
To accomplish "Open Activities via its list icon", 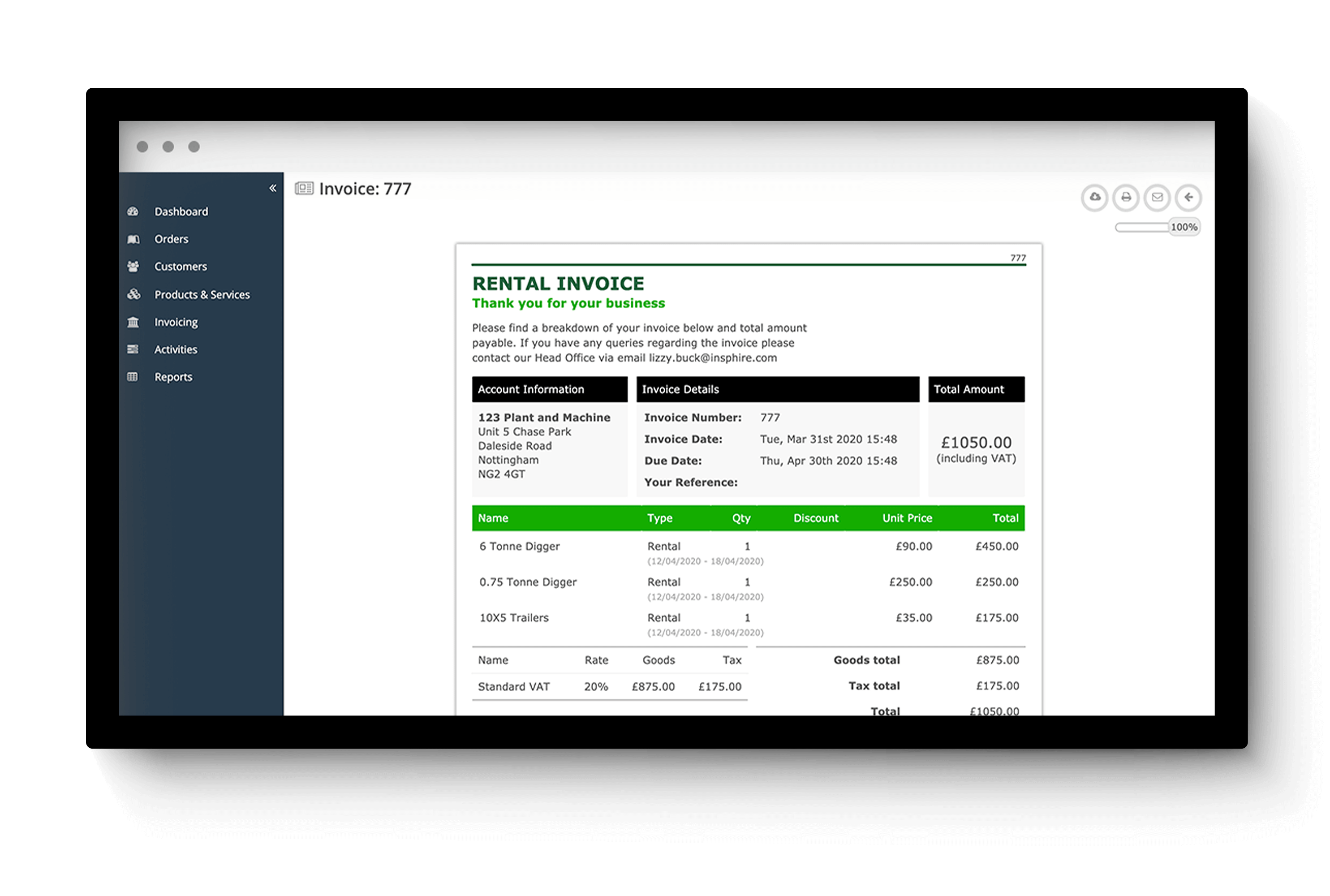I will [x=133, y=349].
